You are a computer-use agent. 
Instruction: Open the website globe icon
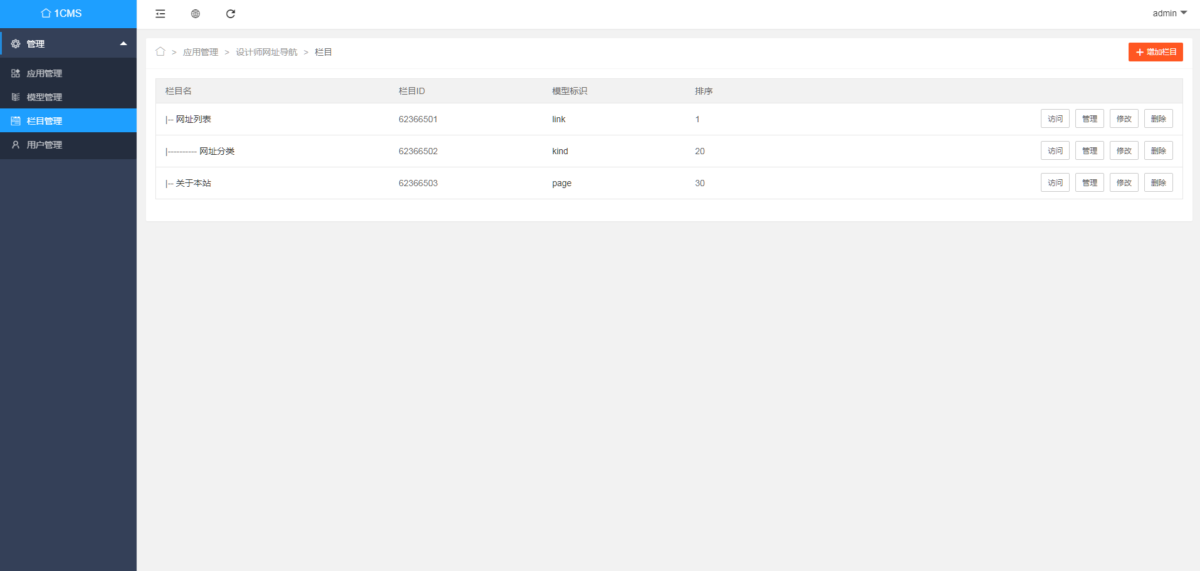[195, 14]
